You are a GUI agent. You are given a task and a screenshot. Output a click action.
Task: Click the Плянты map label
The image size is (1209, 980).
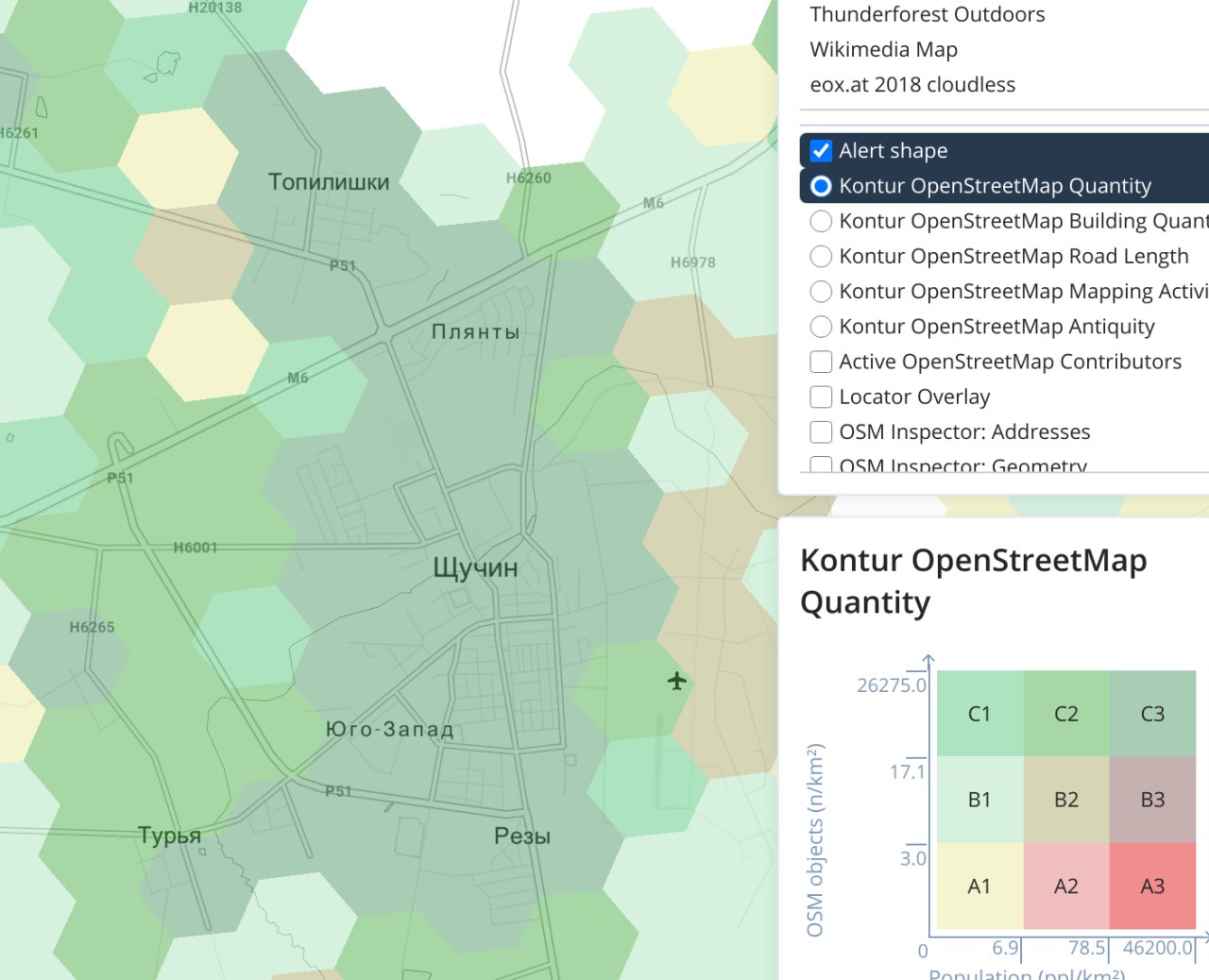click(475, 331)
